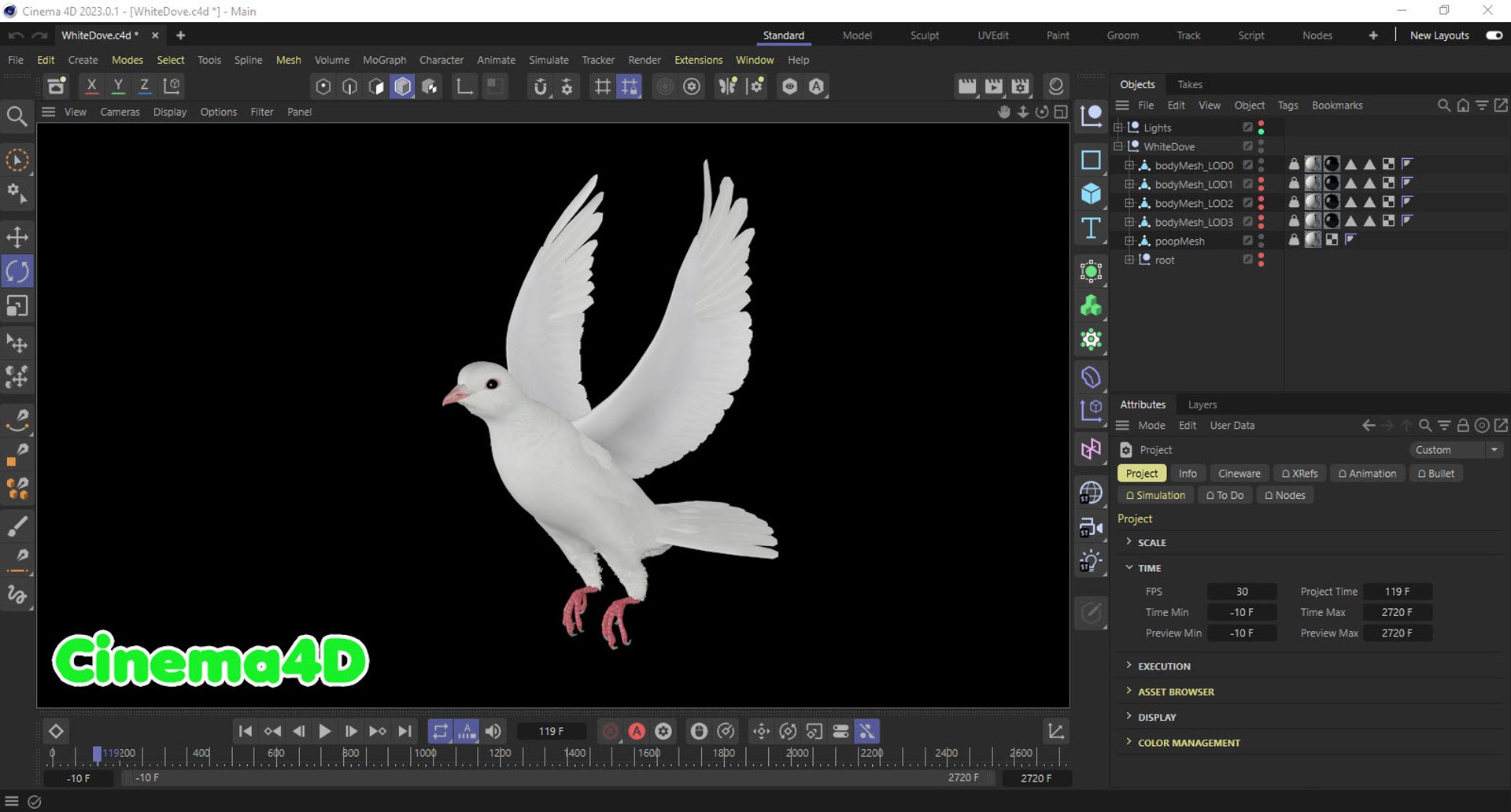Click the Render to Picture Viewer clapper icon
Image resolution: width=1511 pixels, height=812 pixels.
[x=994, y=86]
